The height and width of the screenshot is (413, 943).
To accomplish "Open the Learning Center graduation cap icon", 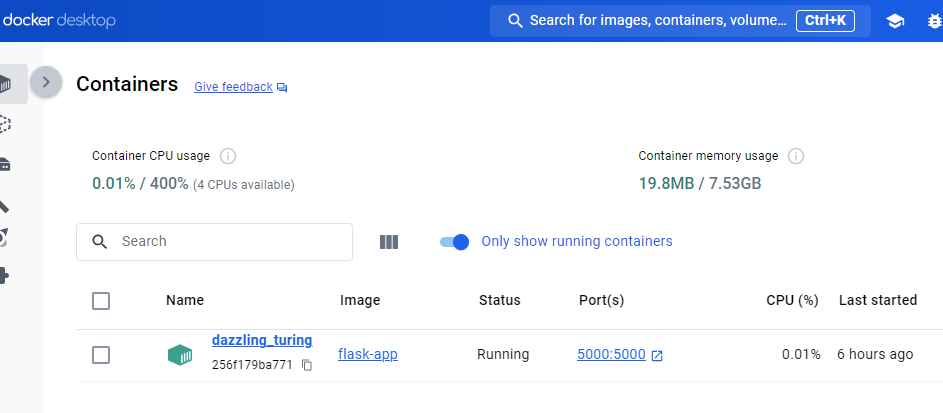I will point(895,22).
